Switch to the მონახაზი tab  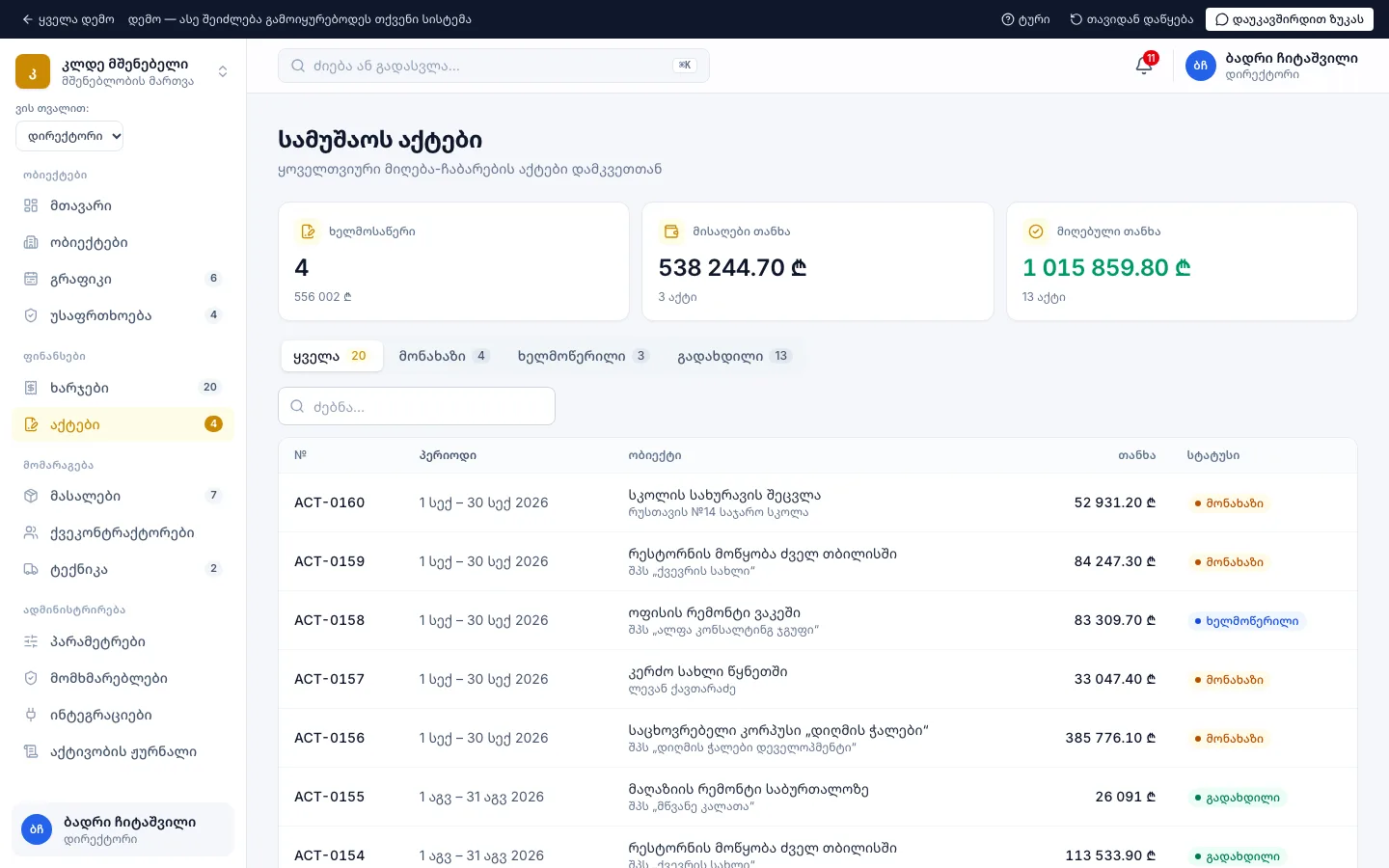(x=444, y=356)
